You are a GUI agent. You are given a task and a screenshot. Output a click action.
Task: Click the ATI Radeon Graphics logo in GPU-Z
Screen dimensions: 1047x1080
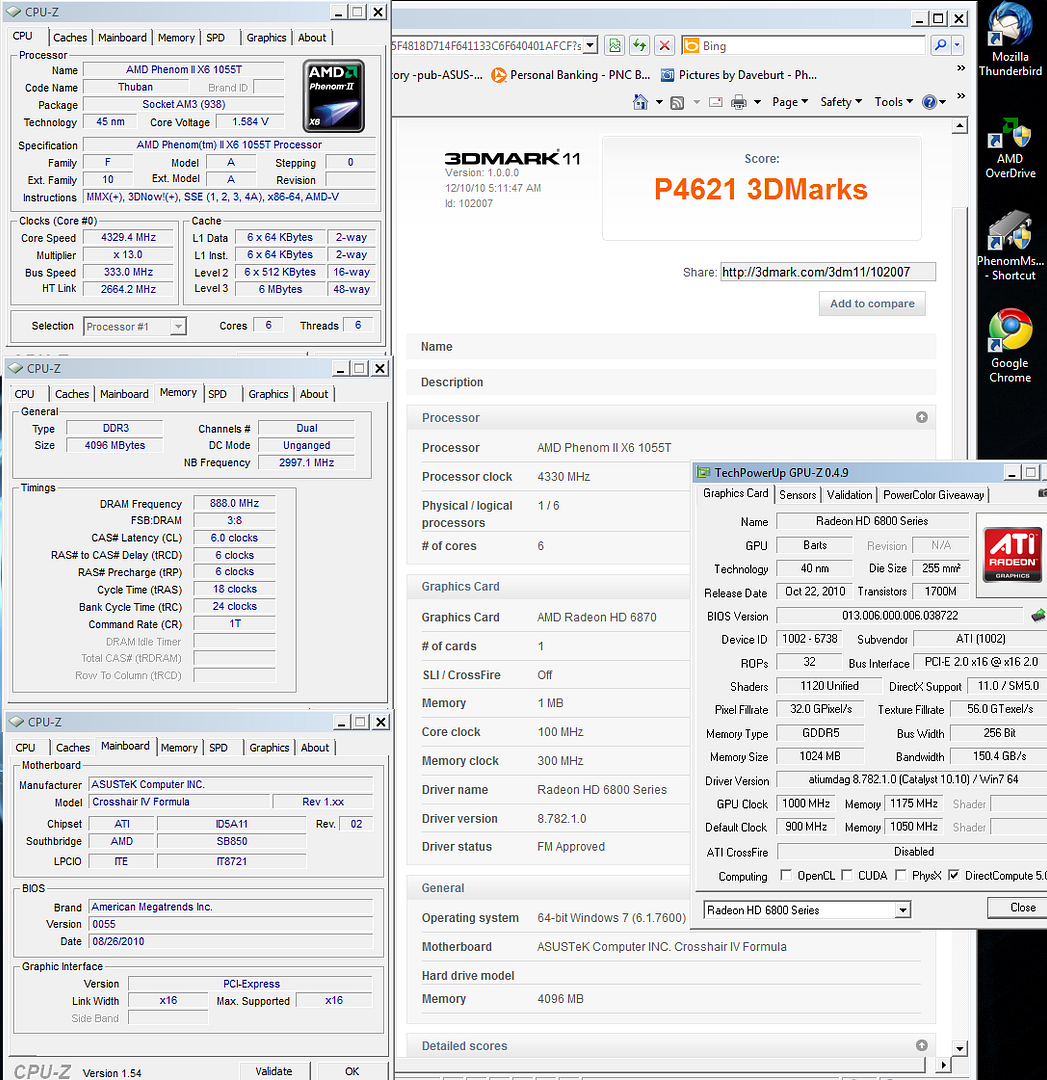(1012, 554)
